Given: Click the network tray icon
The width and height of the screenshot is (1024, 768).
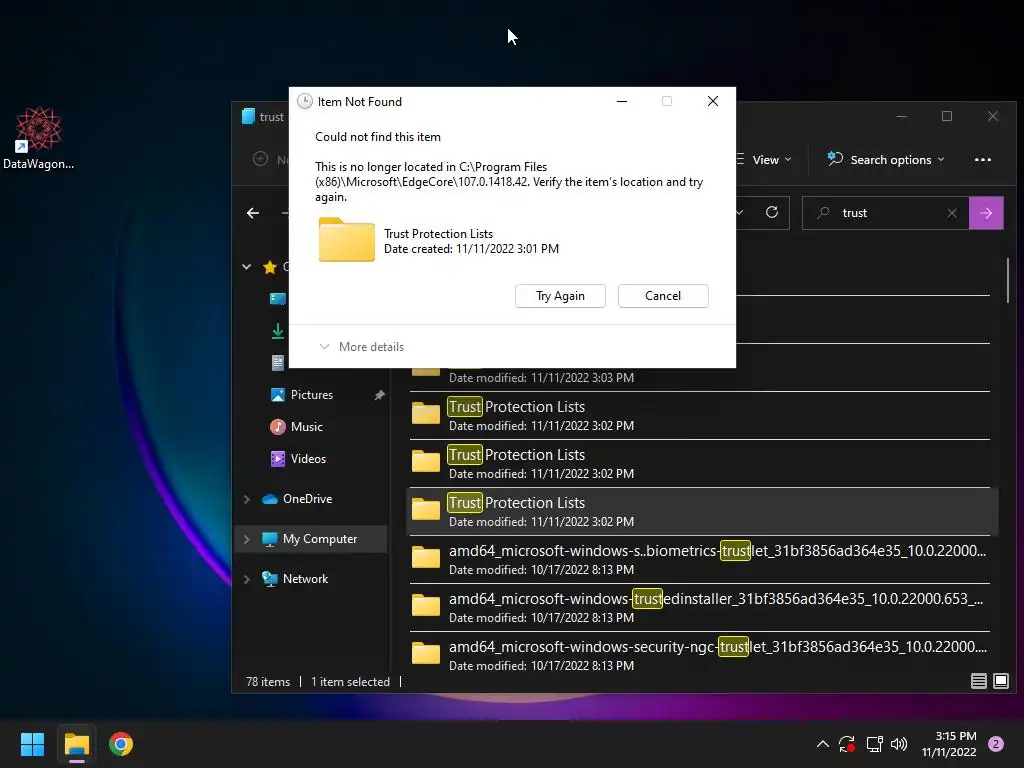Looking at the screenshot, I should click(874, 744).
